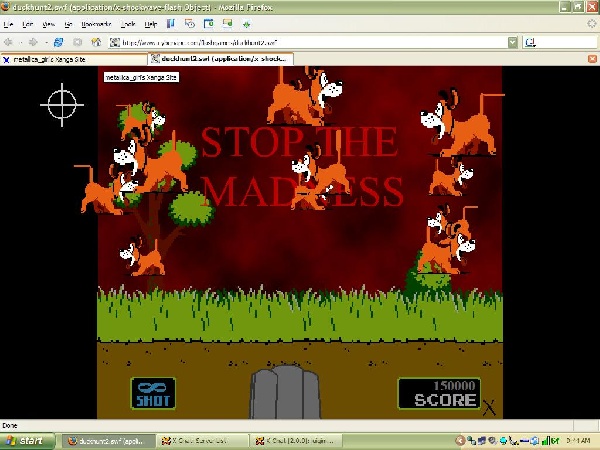This screenshot has height=450, width=600.
Task: Expand hidden system tray icons arrow
Action: [x=461, y=441]
